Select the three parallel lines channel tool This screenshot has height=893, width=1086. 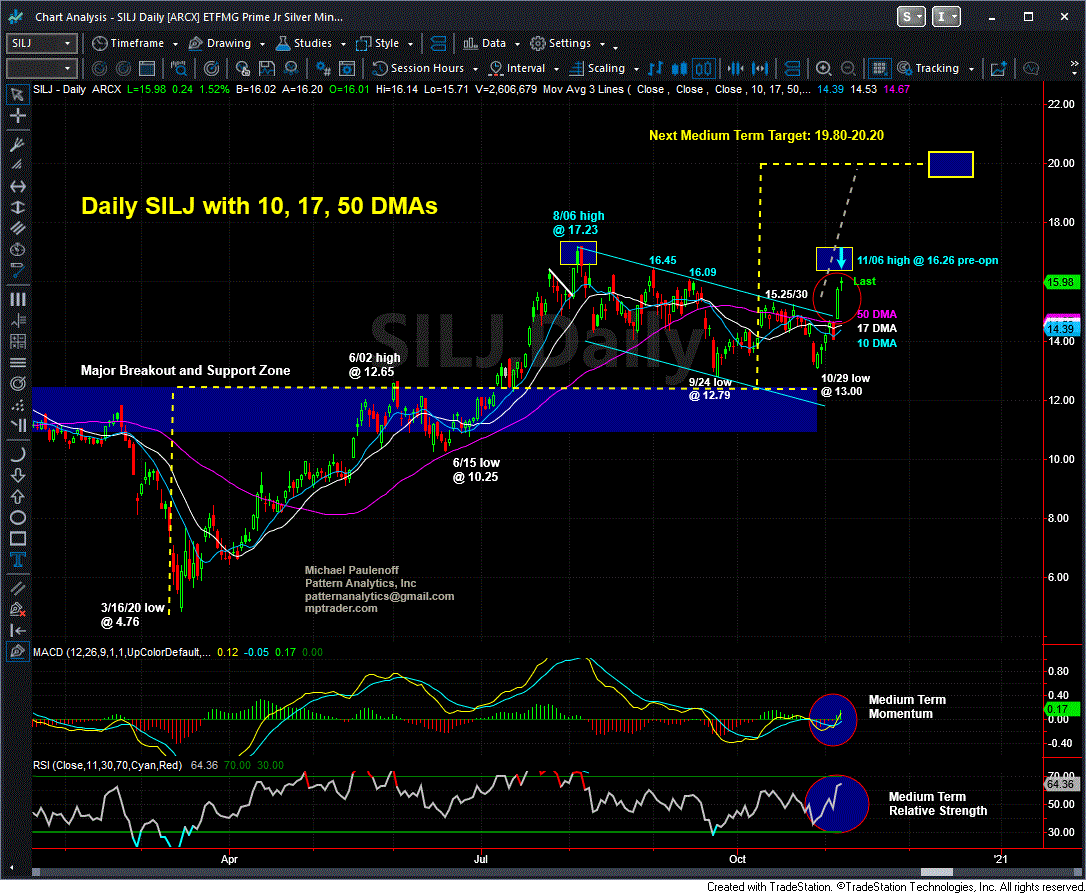[x=17, y=228]
